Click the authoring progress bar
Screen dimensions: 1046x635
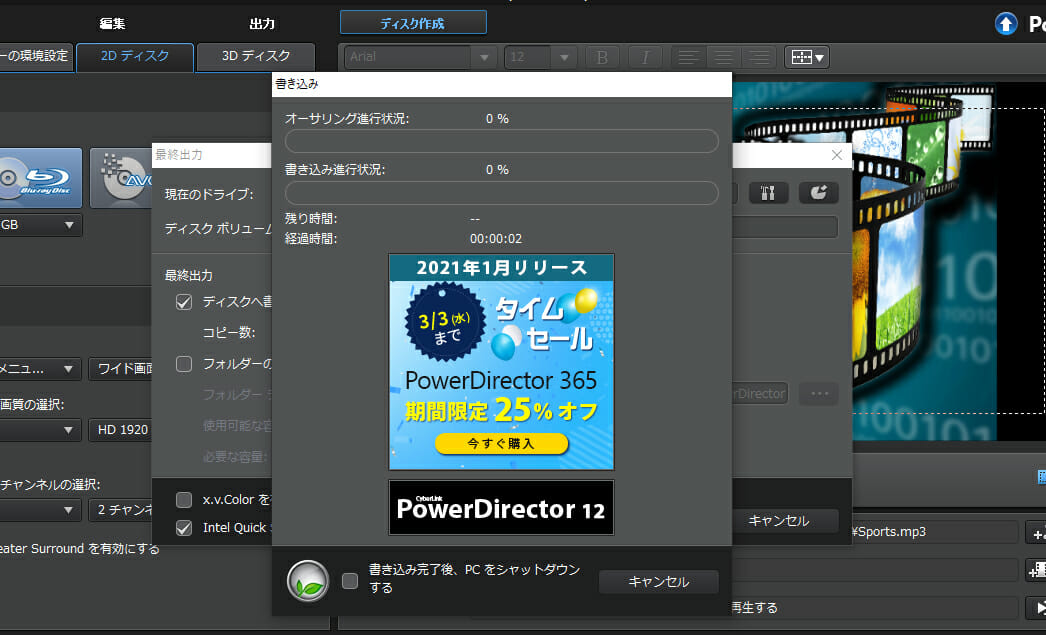(502, 141)
